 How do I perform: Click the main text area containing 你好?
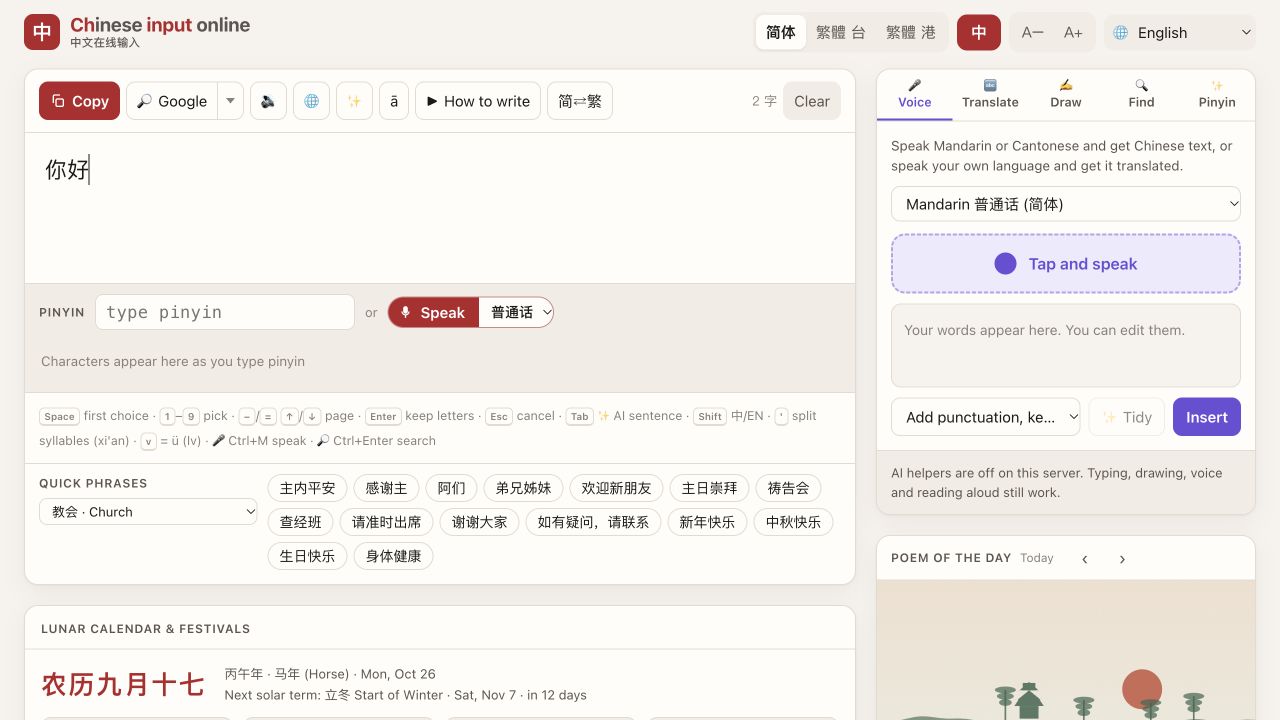click(x=440, y=208)
